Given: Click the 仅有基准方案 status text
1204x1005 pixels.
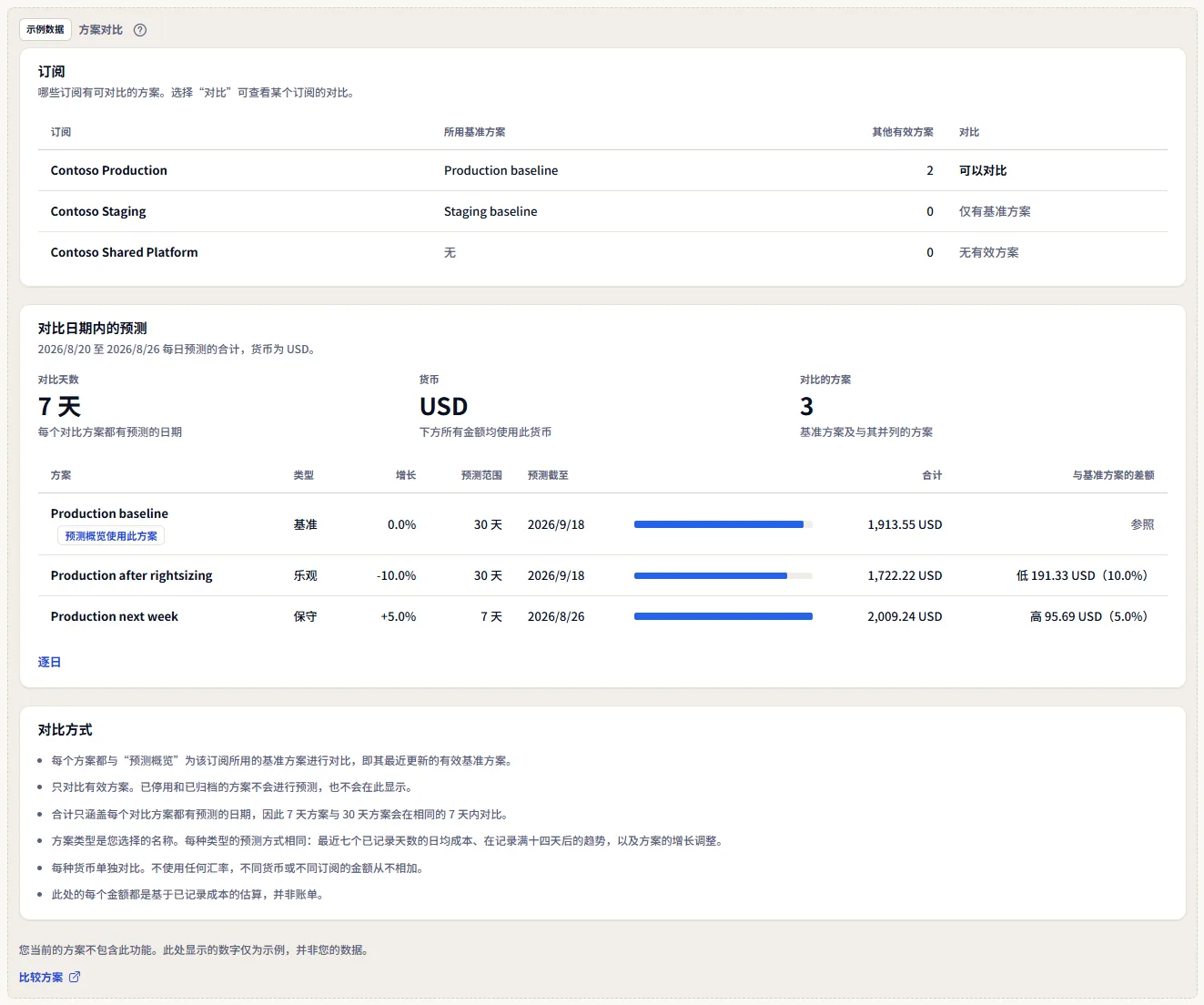Looking at the screenshot, I should [x=995, y=211].
